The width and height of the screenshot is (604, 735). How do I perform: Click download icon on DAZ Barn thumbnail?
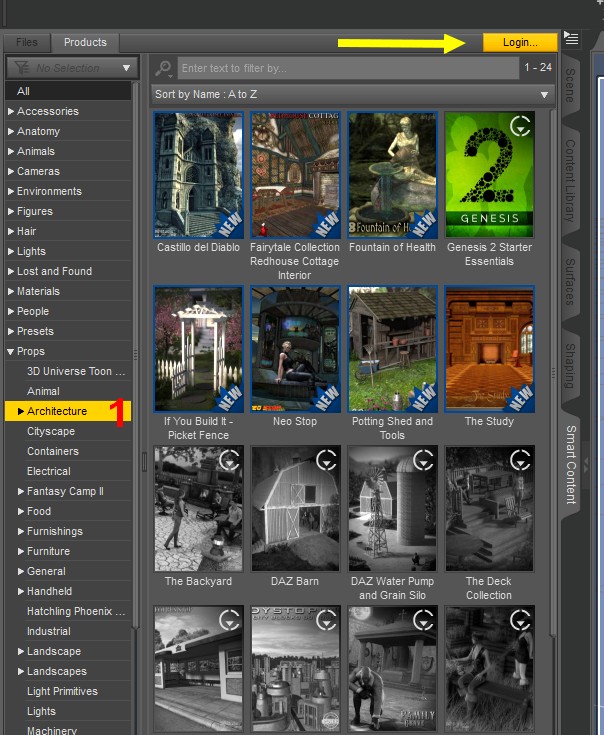pos(327,460)
